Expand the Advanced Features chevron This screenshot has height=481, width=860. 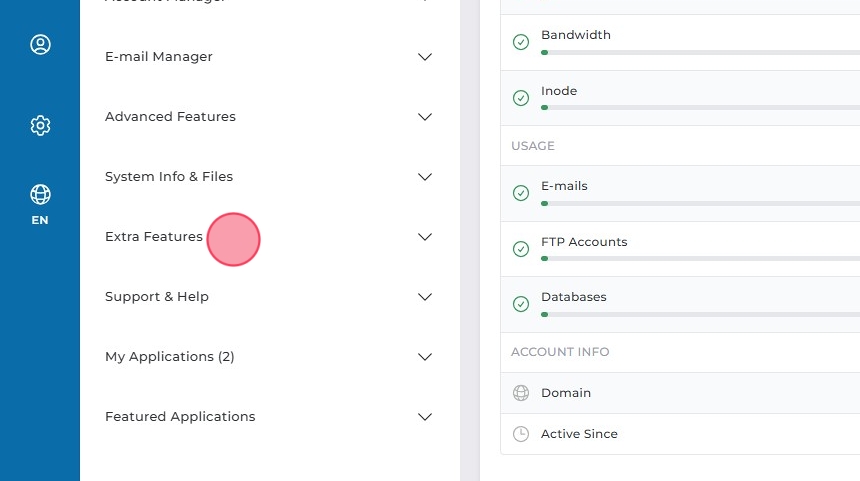pos(425,117)
